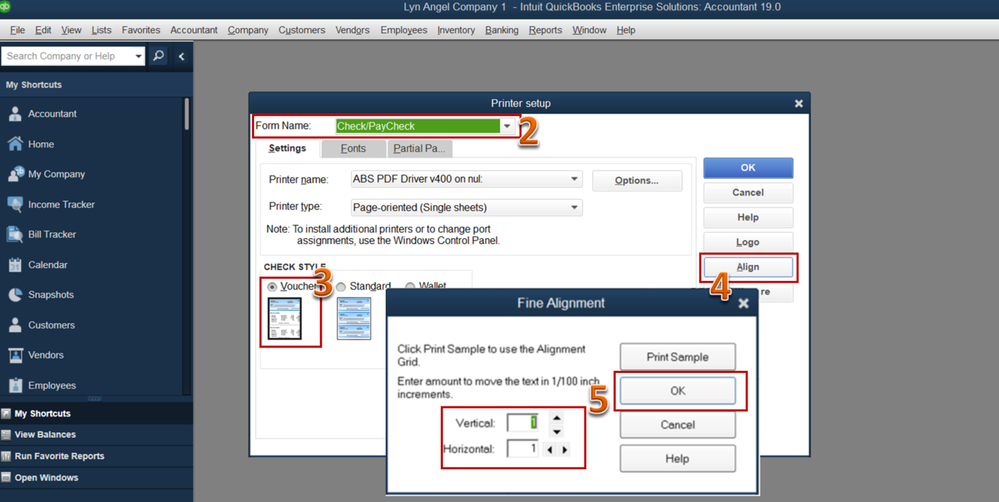This screenshot has height=502, width=999.
Task: Click the Horizontal value input field
Action: pos(522,448)
